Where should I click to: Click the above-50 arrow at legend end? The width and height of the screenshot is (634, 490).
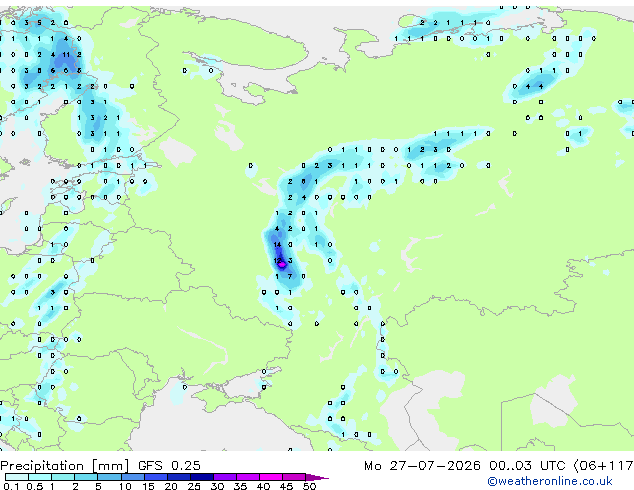point(317,477)
